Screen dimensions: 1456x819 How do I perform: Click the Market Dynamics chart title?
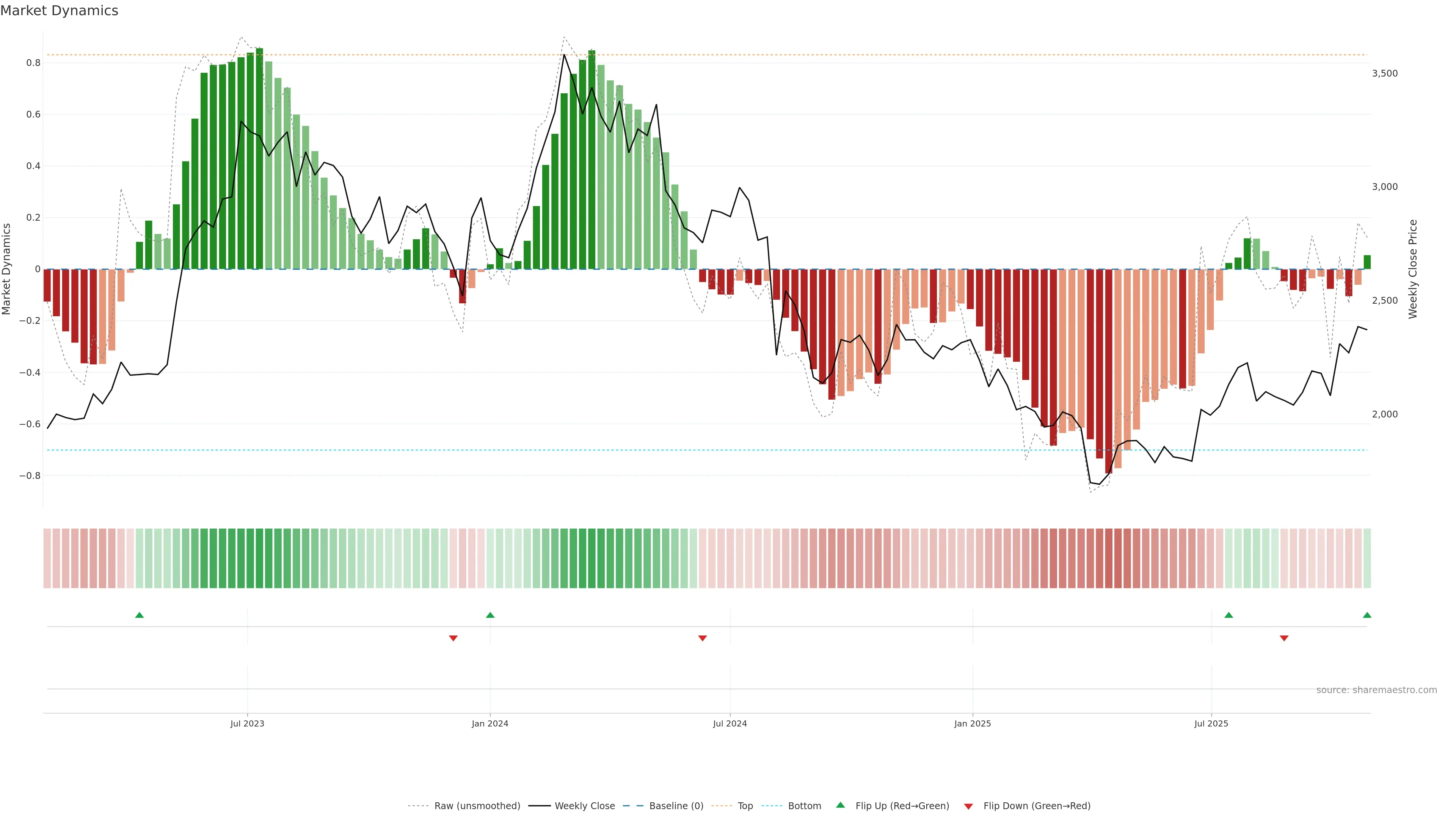pos(60,11)
